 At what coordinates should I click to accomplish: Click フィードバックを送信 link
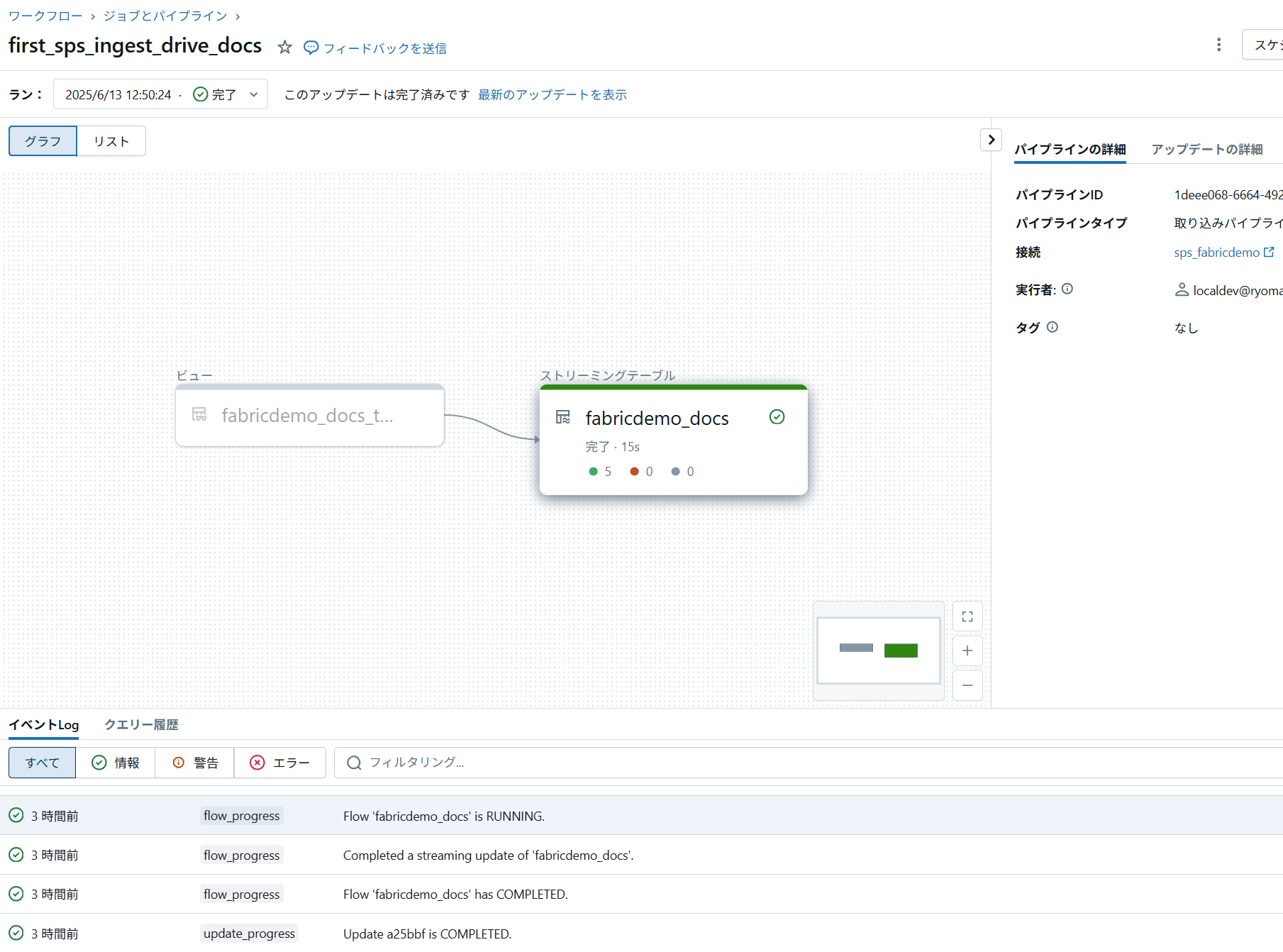[385, 48]
